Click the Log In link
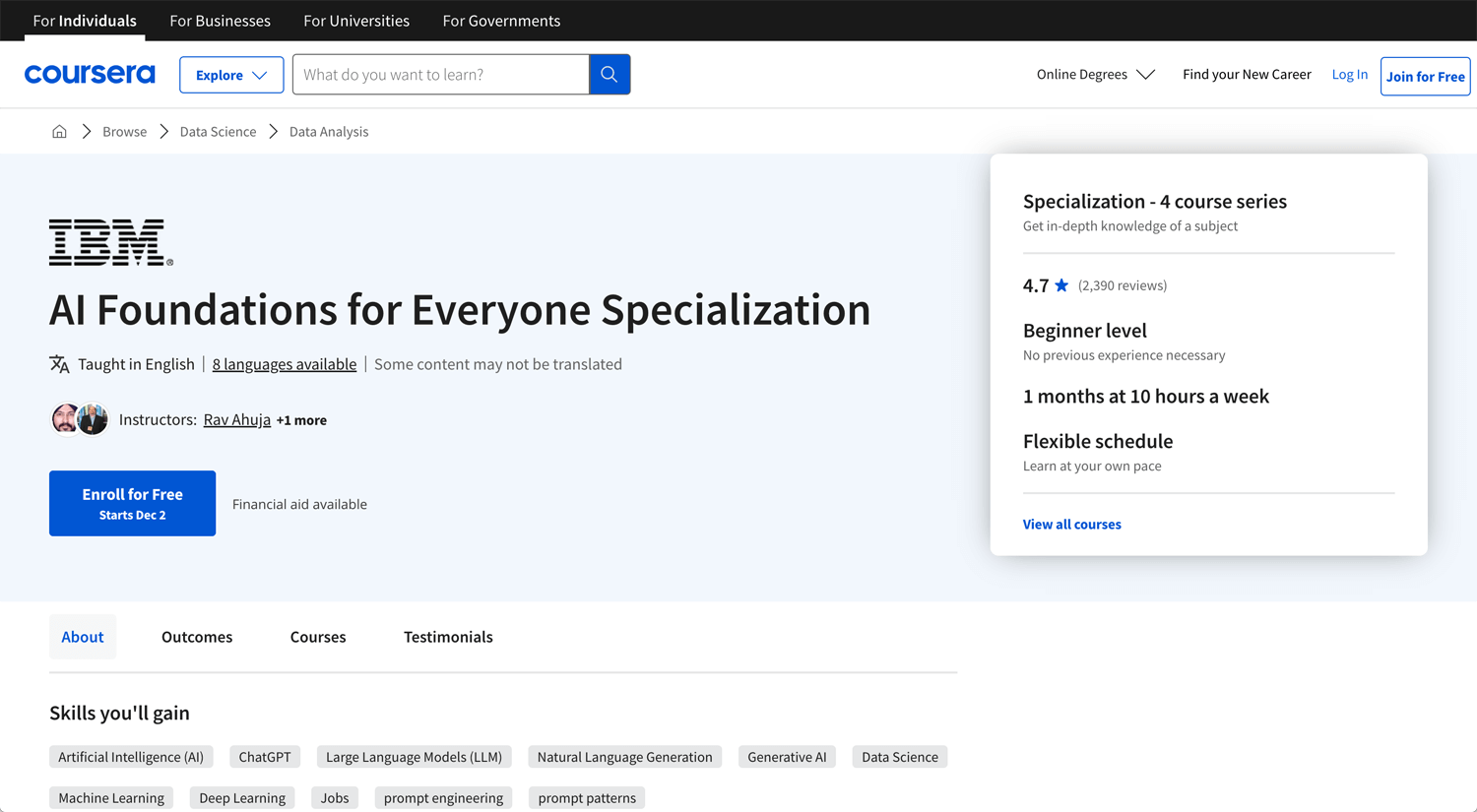The width and height of the screenshot is (1477, 812). click(1349, 74)
